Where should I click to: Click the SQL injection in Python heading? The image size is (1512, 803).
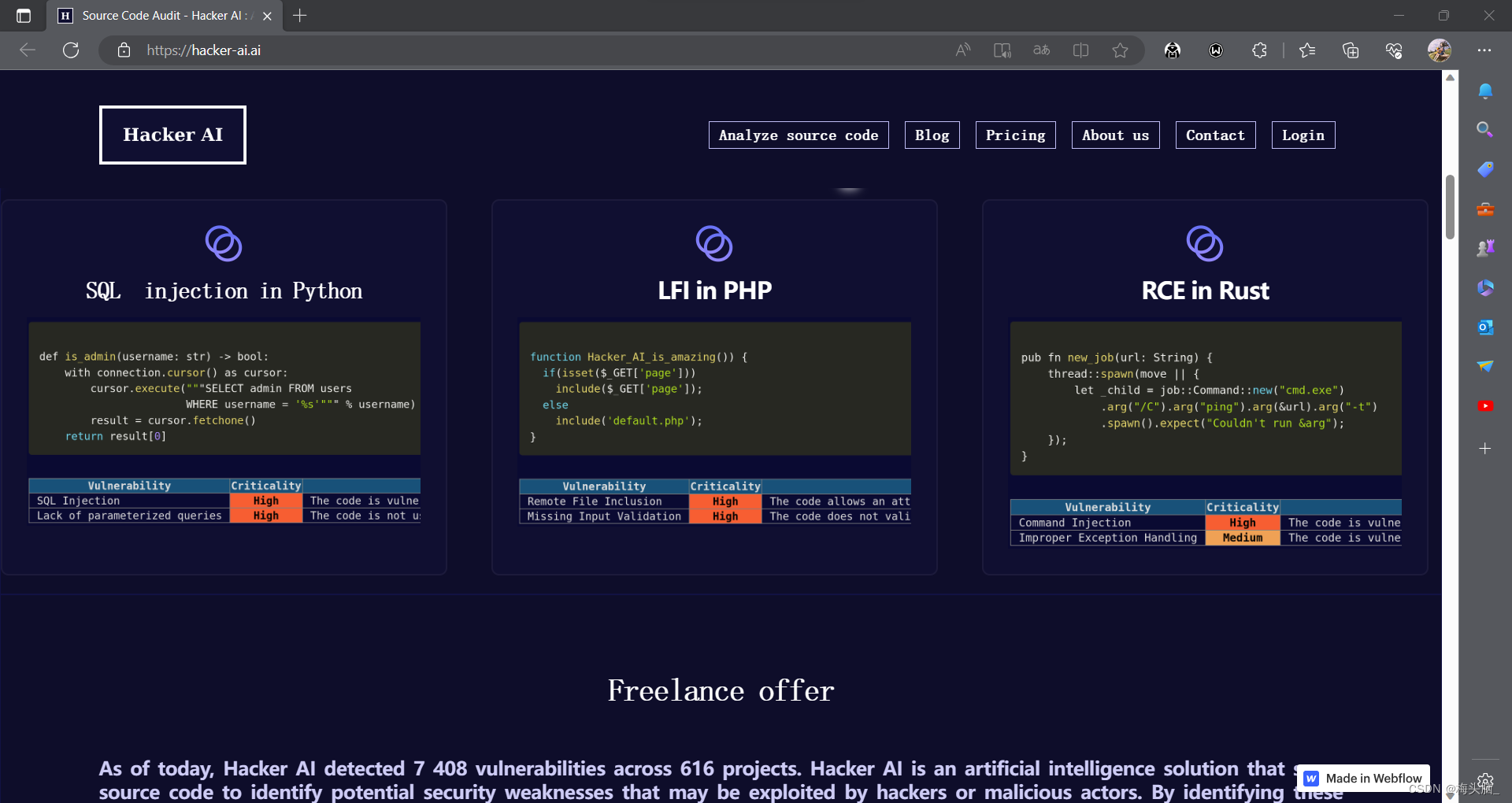point(224,290)
